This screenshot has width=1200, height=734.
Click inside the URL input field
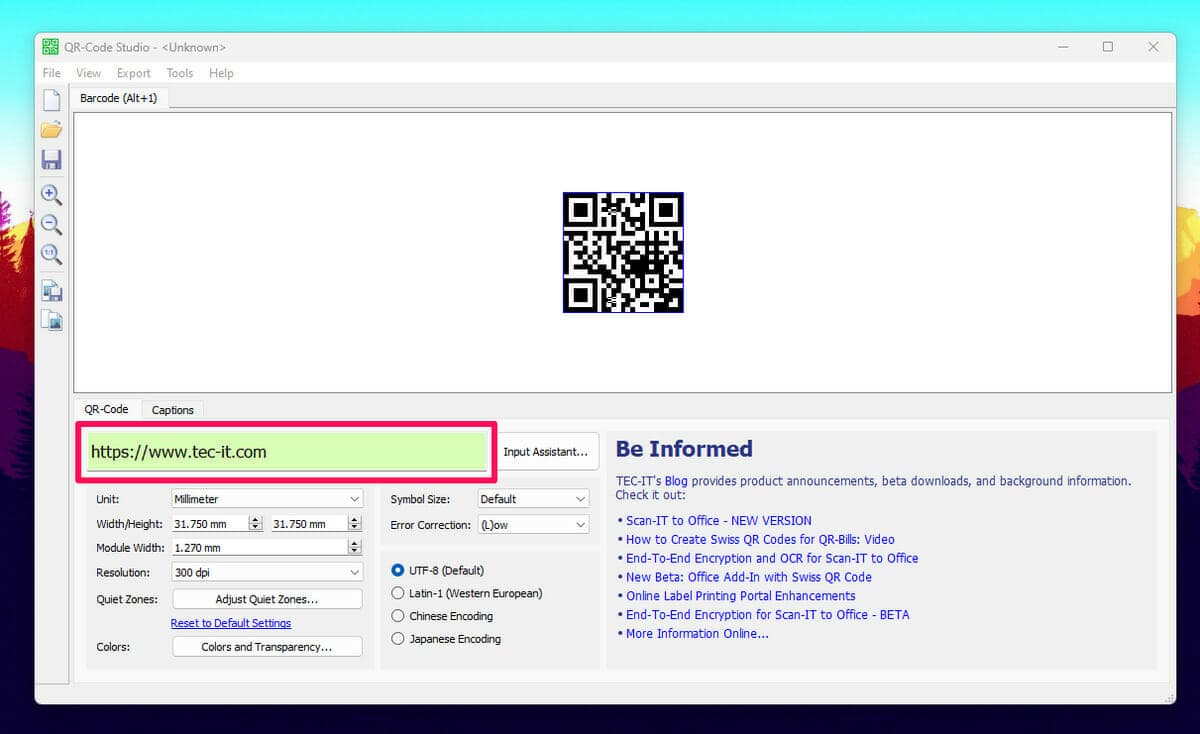coord(285,451)
